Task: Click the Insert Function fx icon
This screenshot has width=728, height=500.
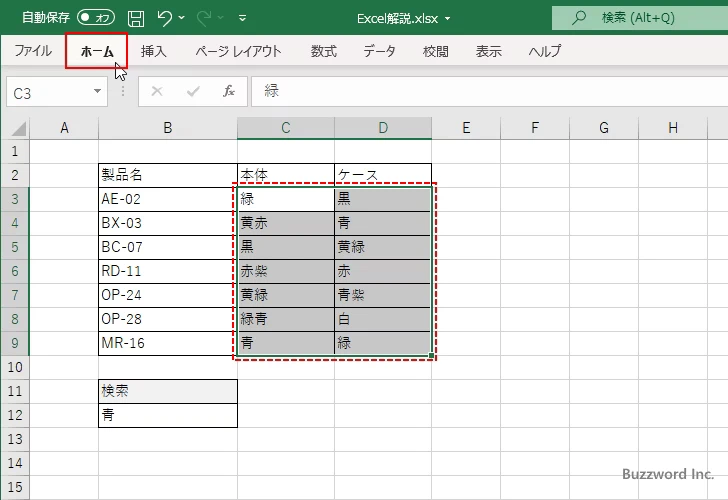Action: point(228,91)
